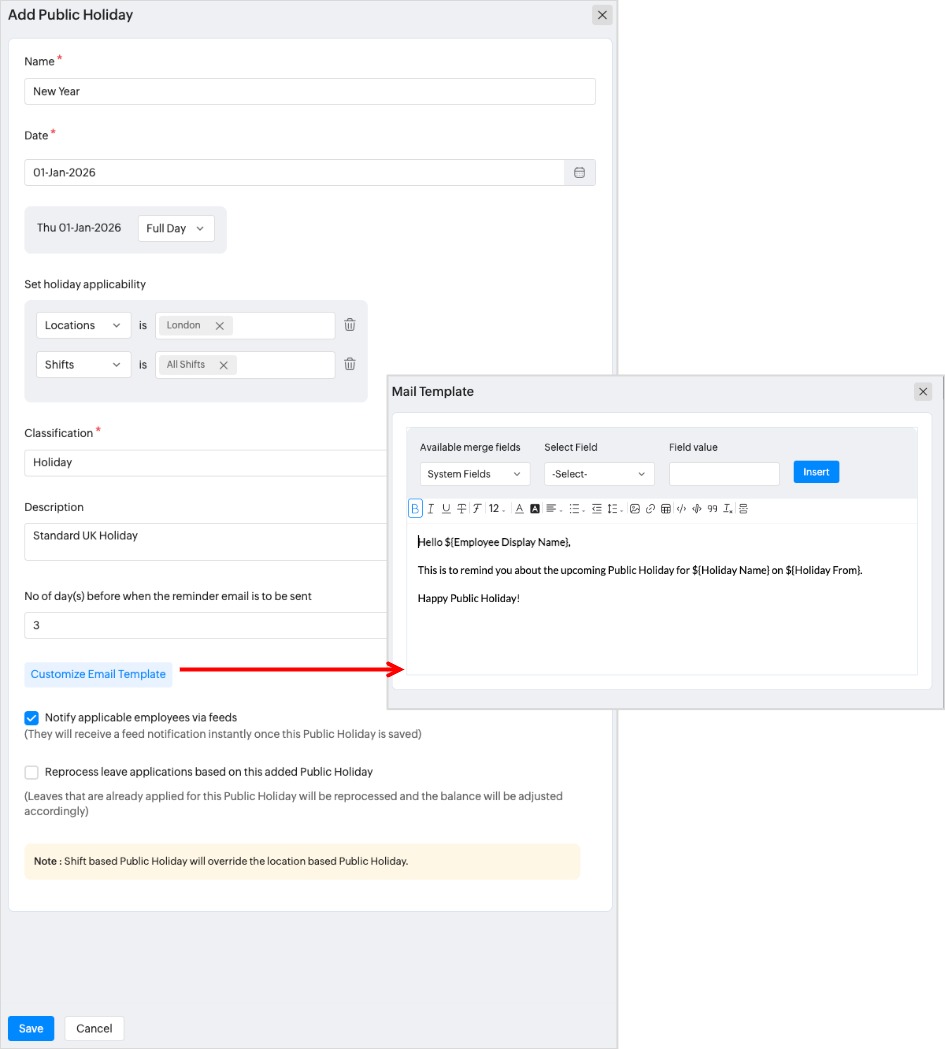The width and height of the screenshot is (945, 1049).
Task: Apply italic formatting in mail template
Action: click(x=431, y=509)
